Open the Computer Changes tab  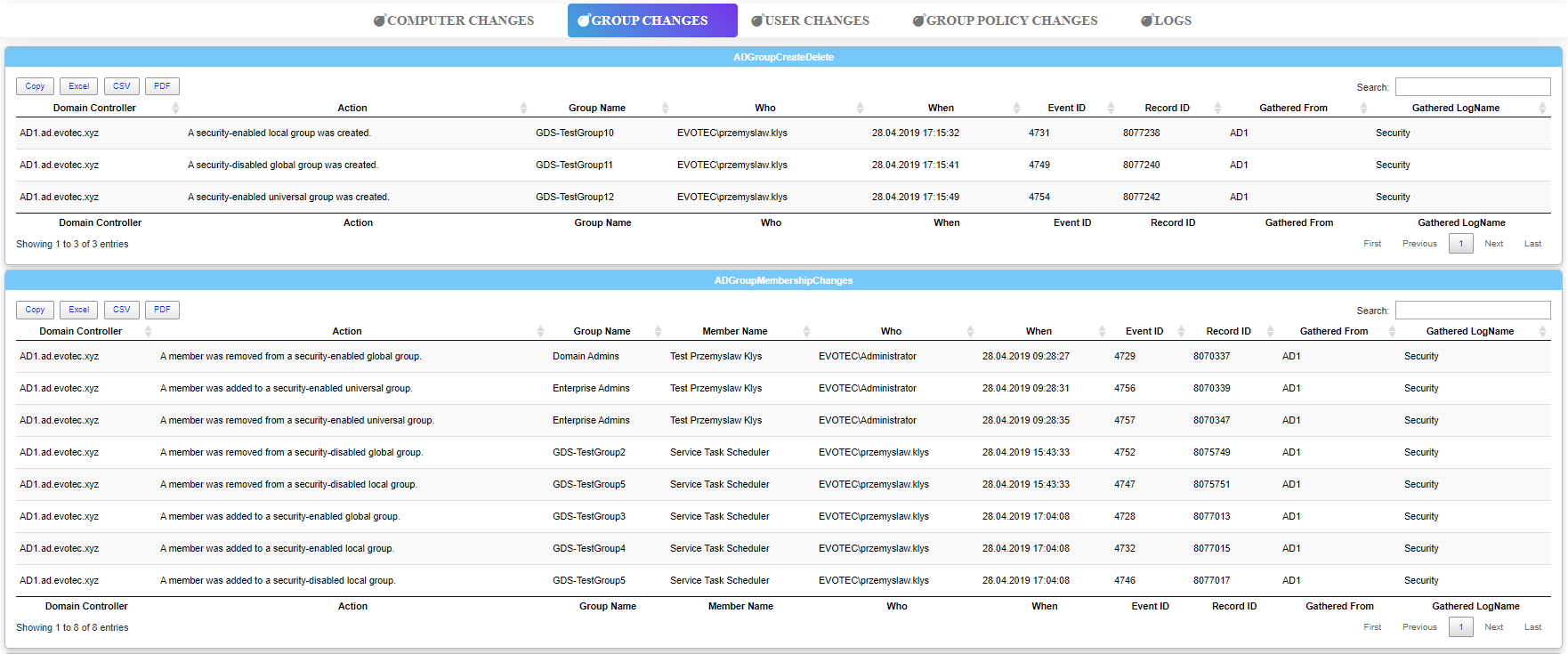pos(454,20)
